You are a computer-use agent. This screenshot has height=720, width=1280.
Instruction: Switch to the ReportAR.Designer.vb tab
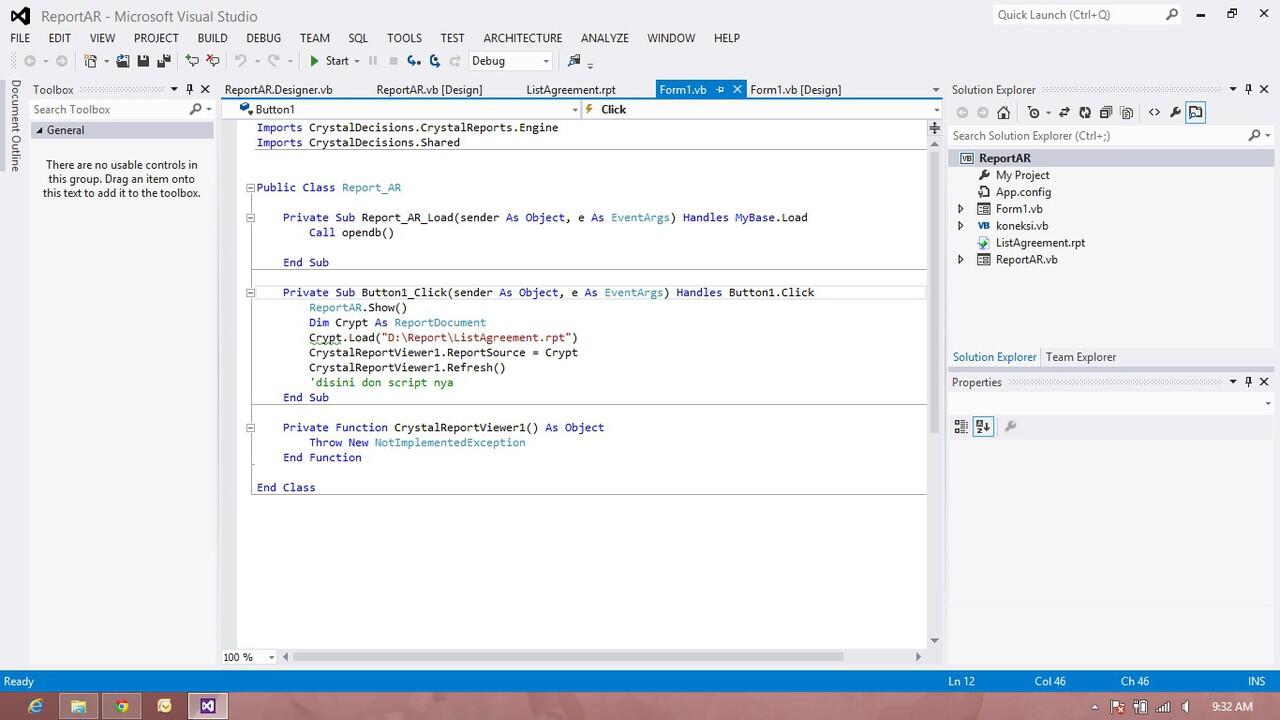(x=279, y=90)
